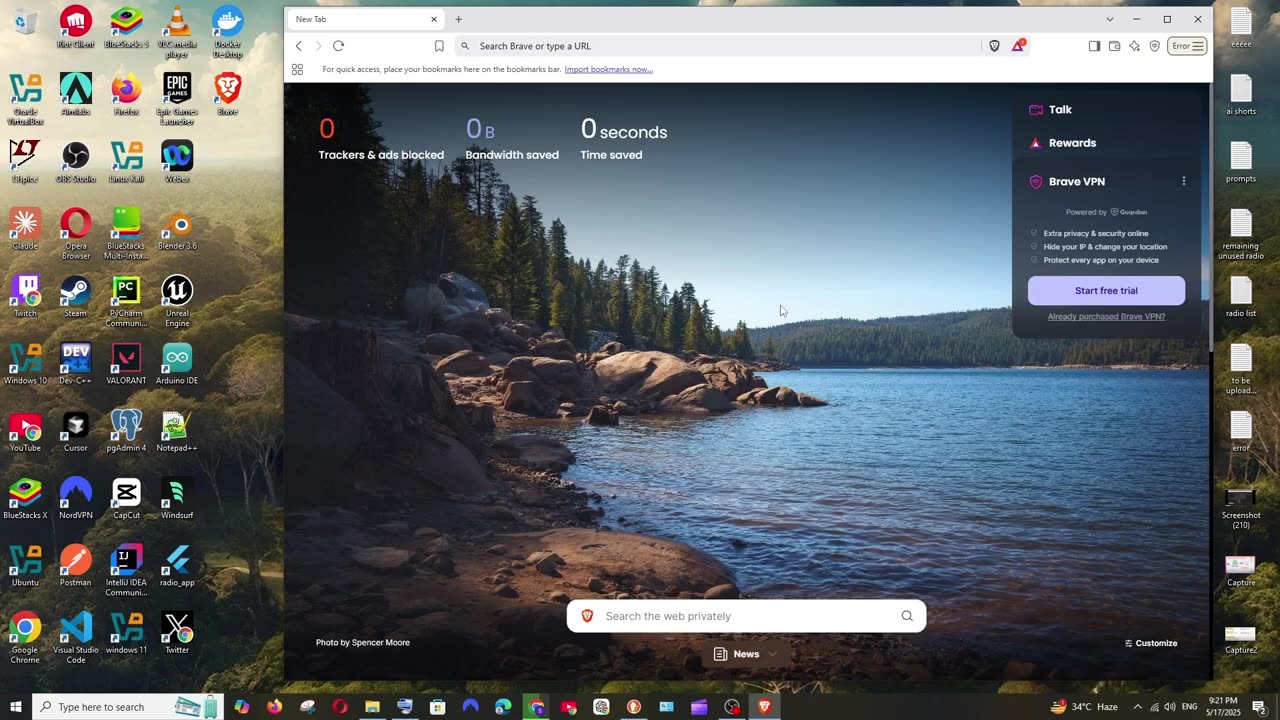Open Riot Client desktop icon
This screenshot has width=1280, height=720.
(75, 28)
